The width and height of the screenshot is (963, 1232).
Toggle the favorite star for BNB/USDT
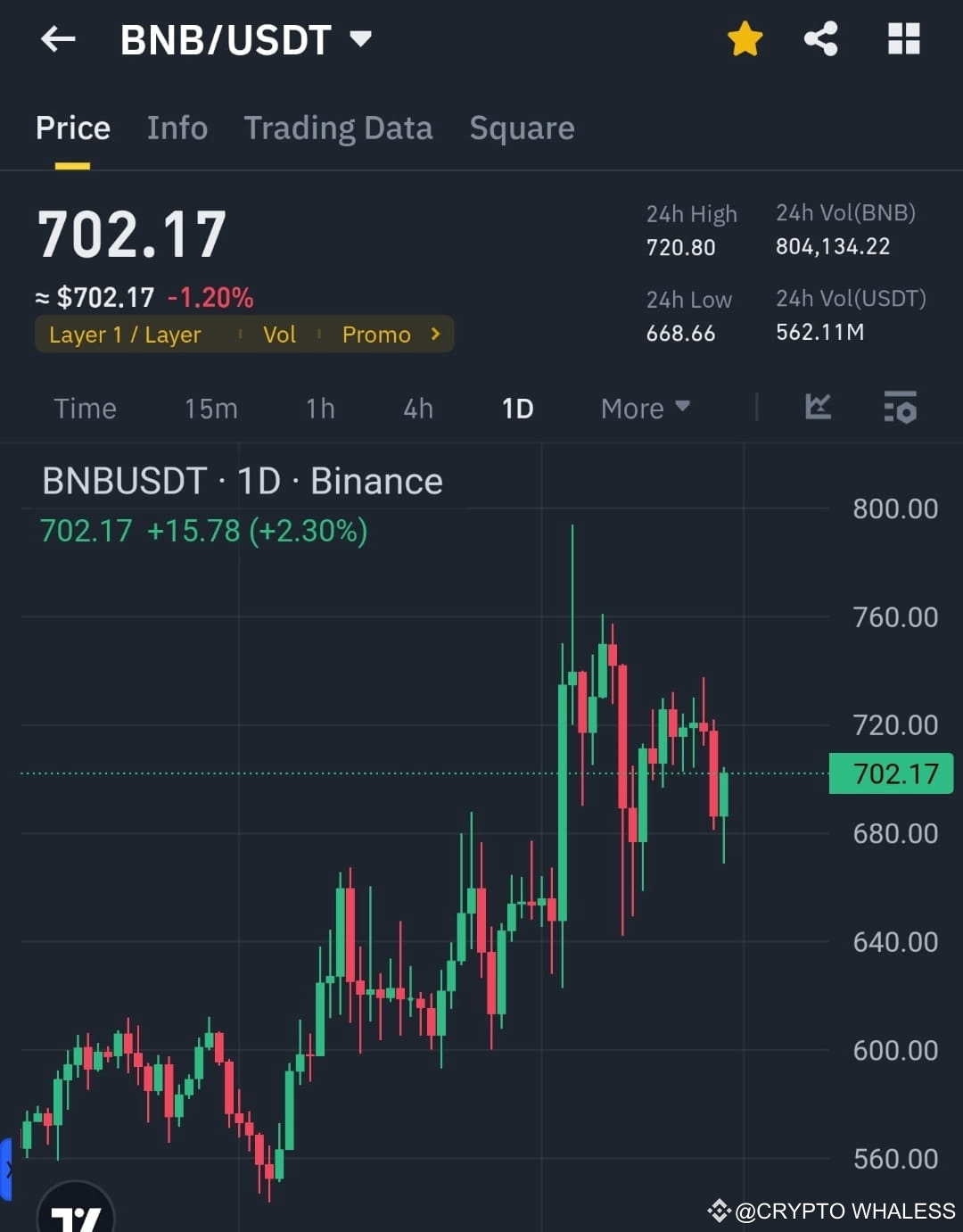point(745,39)
